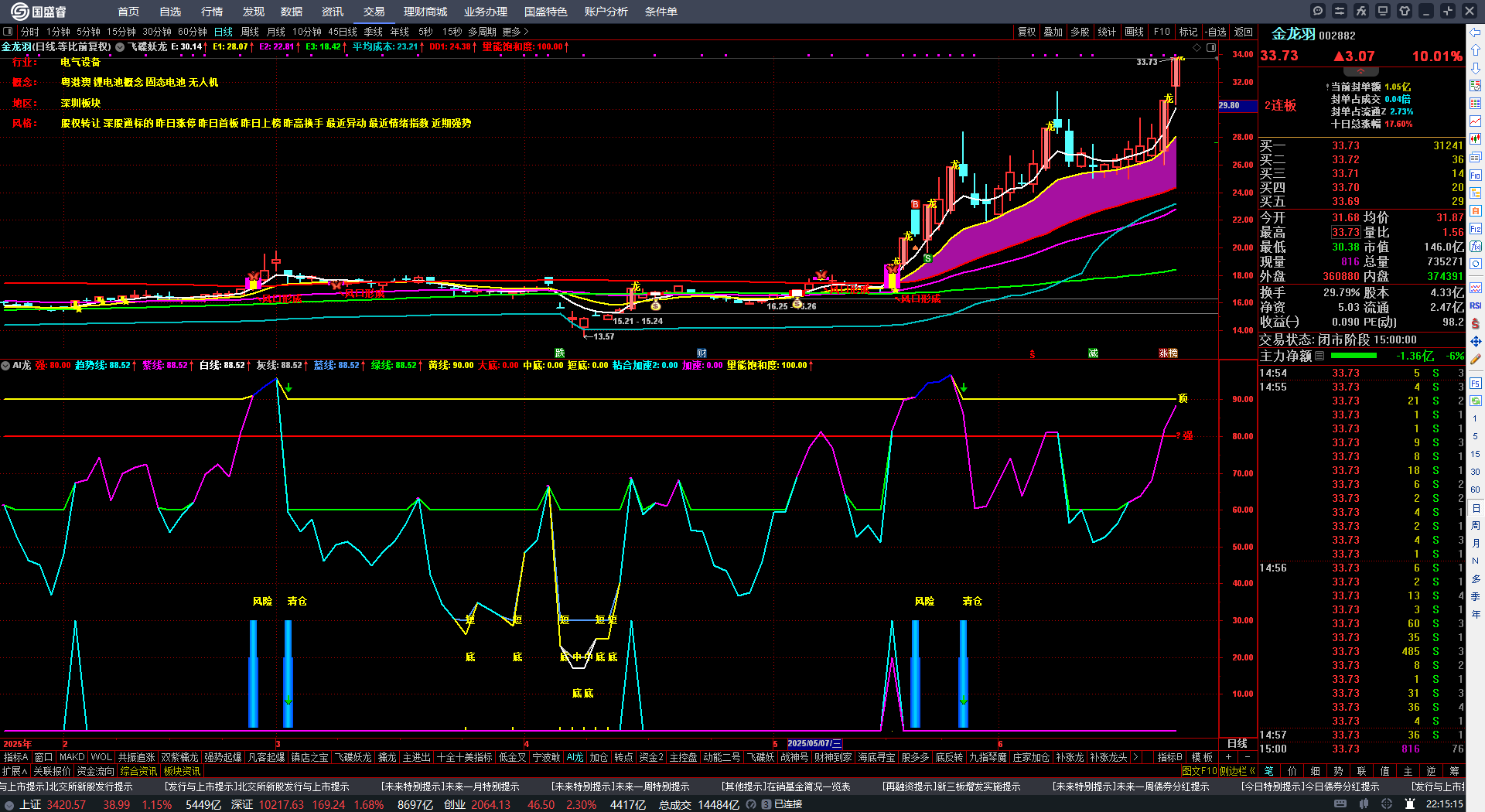Click the chat message icon in title bar
This screenshot has width=1485, height=812.
click(x=1318, y=11)
